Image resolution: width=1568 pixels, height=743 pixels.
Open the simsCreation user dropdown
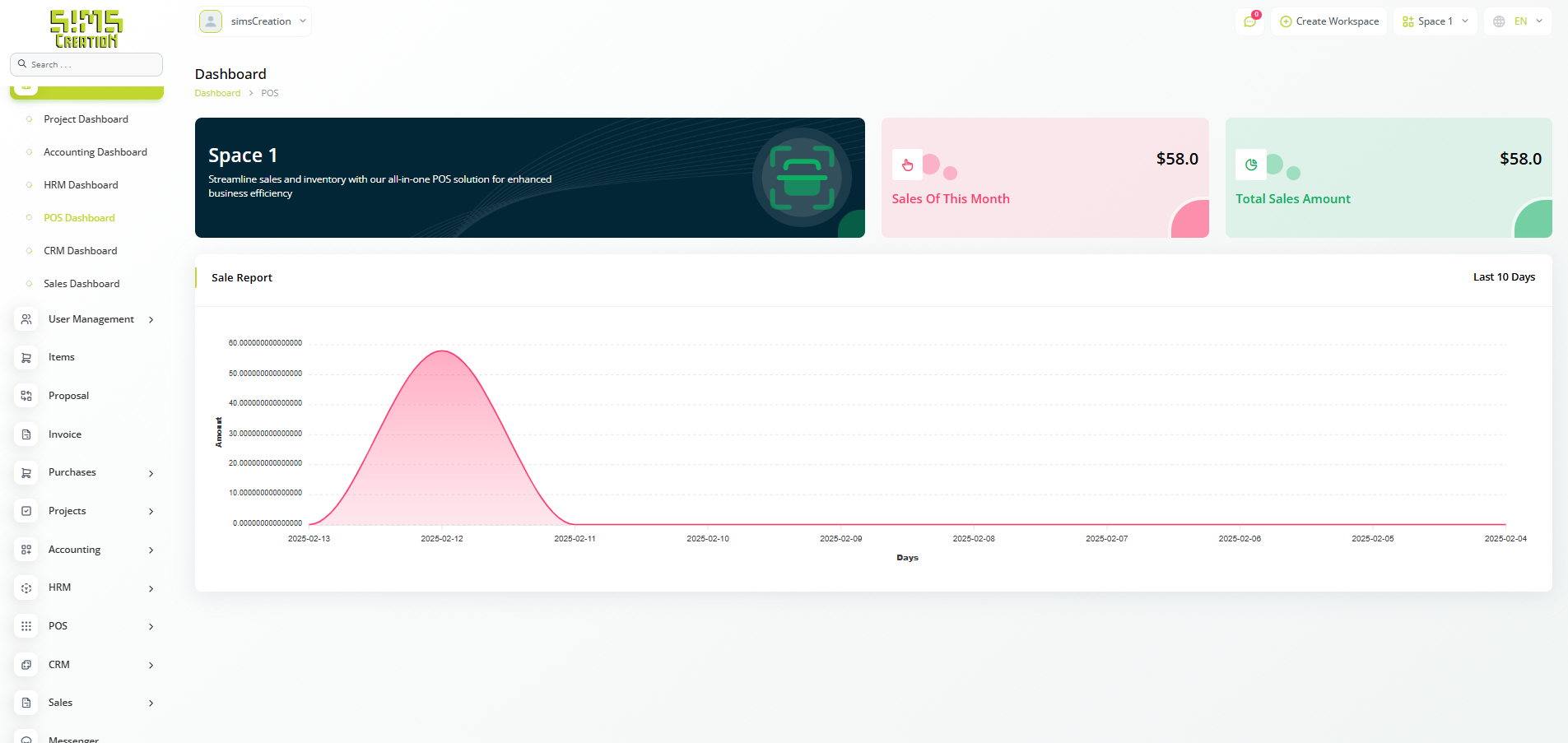tap(254, 21)
